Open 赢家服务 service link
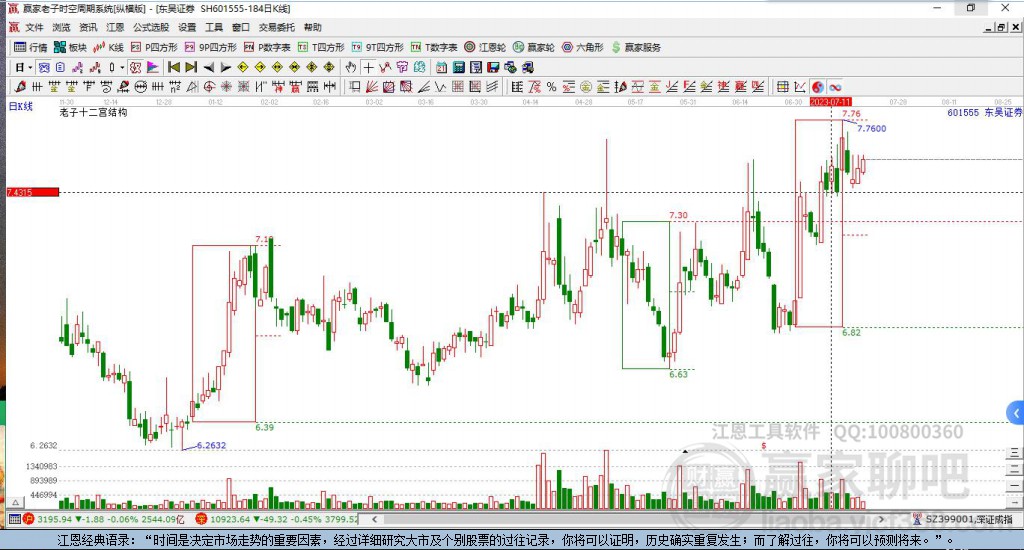1024x550 pixels. click(x=637, y=47)
